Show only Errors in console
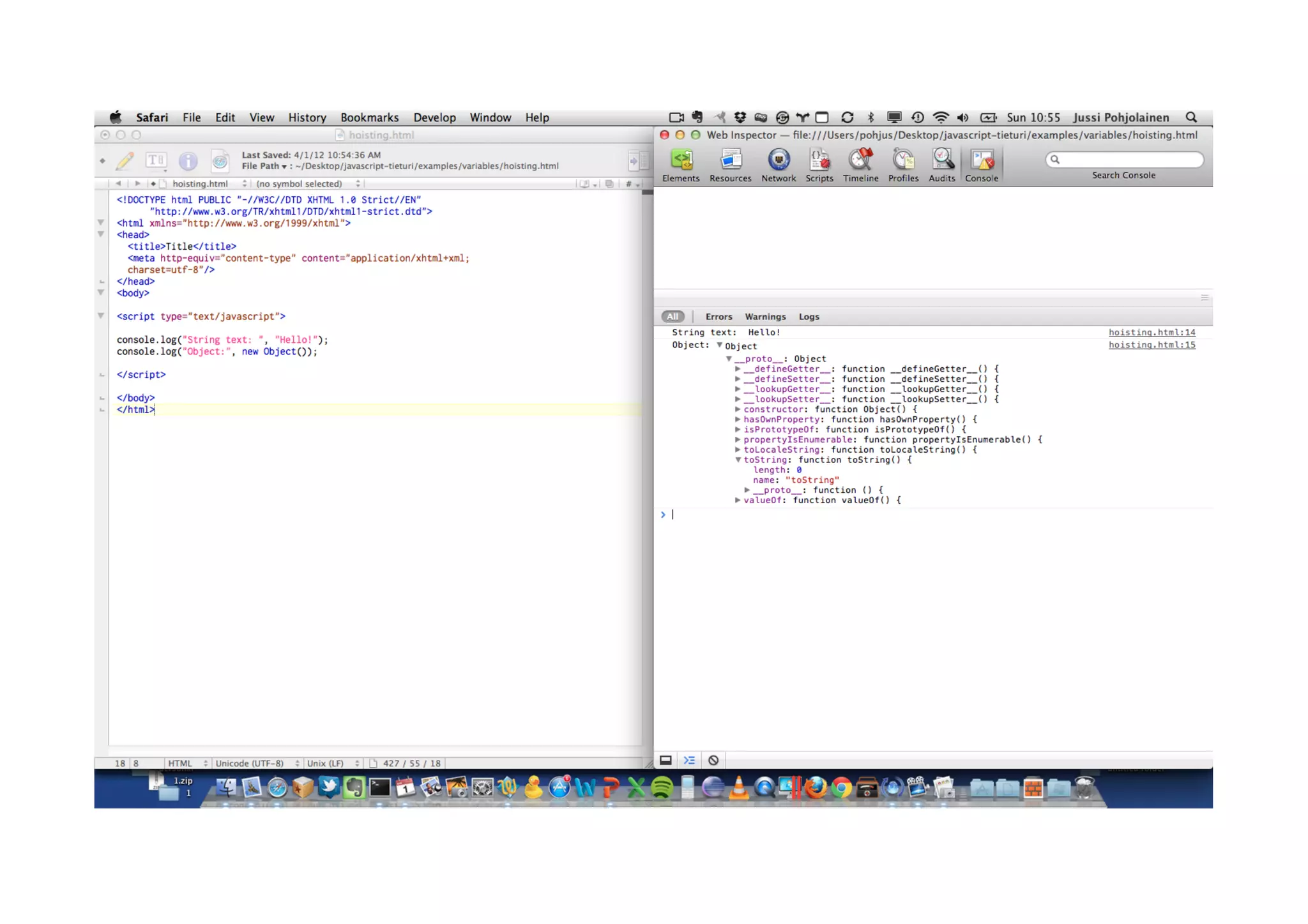This screenshot has width=1308, height=924. point(719,317)
